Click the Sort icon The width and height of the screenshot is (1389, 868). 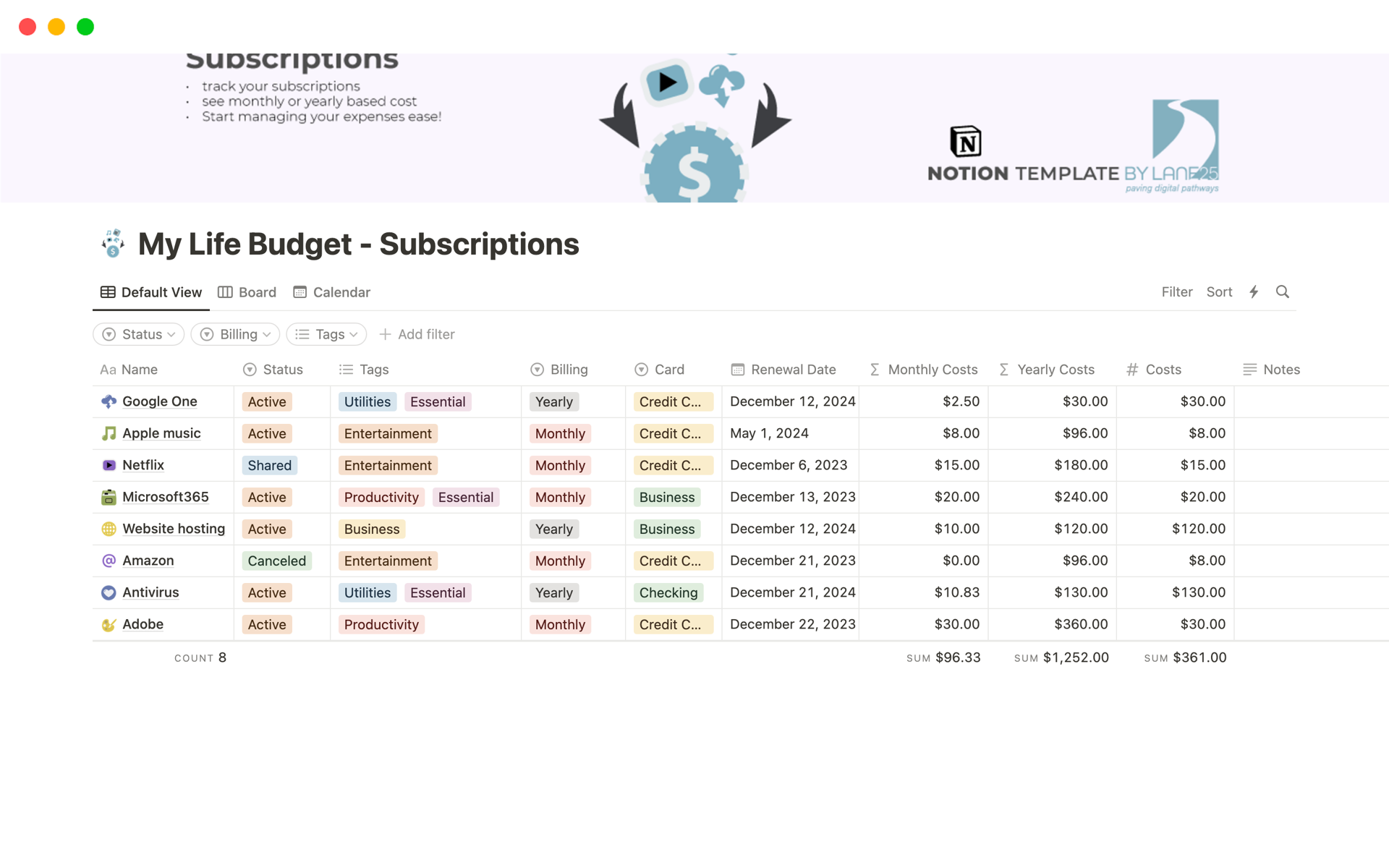[1219, 292]
